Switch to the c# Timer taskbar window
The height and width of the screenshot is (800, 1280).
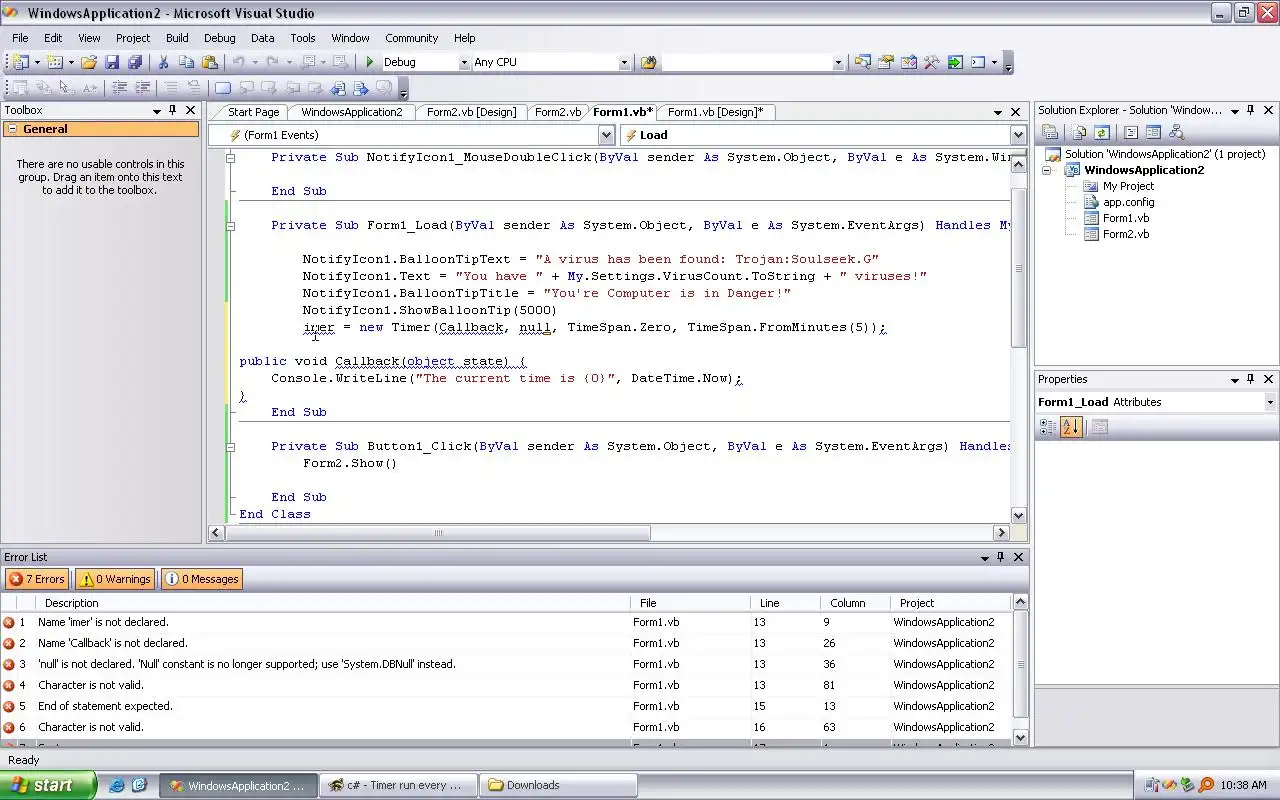coord(400,785)
